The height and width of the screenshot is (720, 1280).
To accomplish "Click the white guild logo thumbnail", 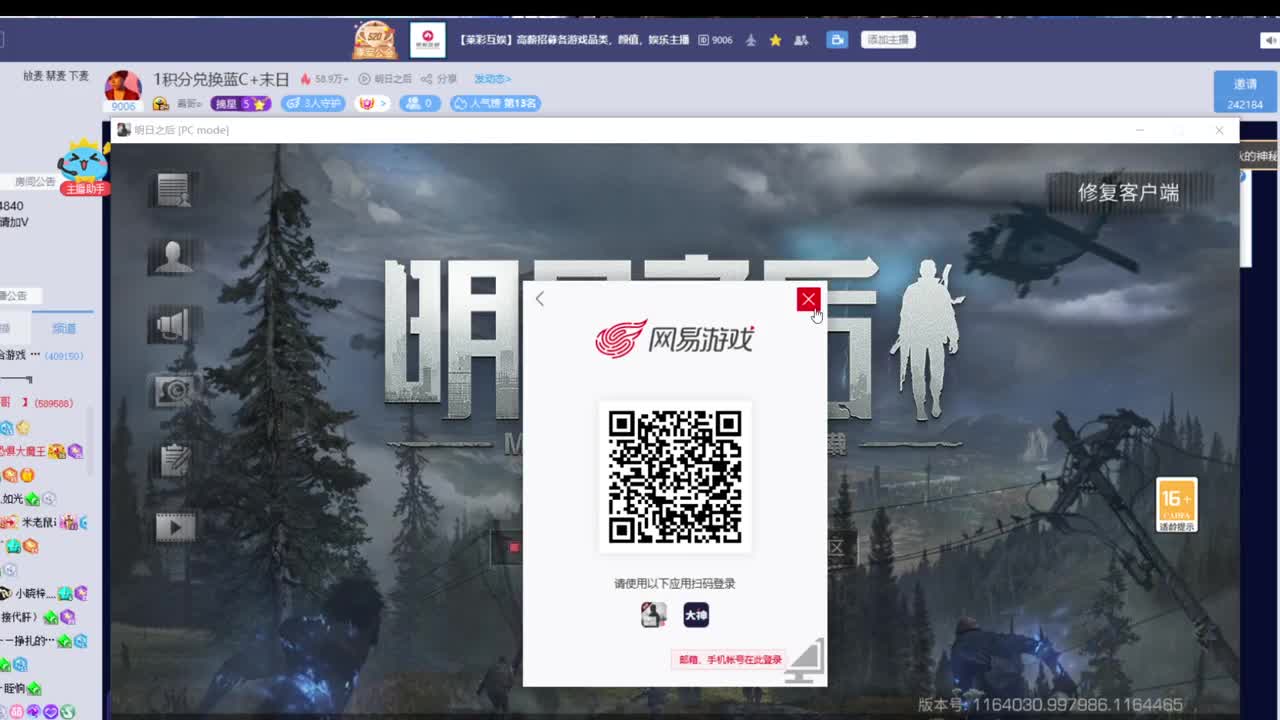I will coord(427,40).
